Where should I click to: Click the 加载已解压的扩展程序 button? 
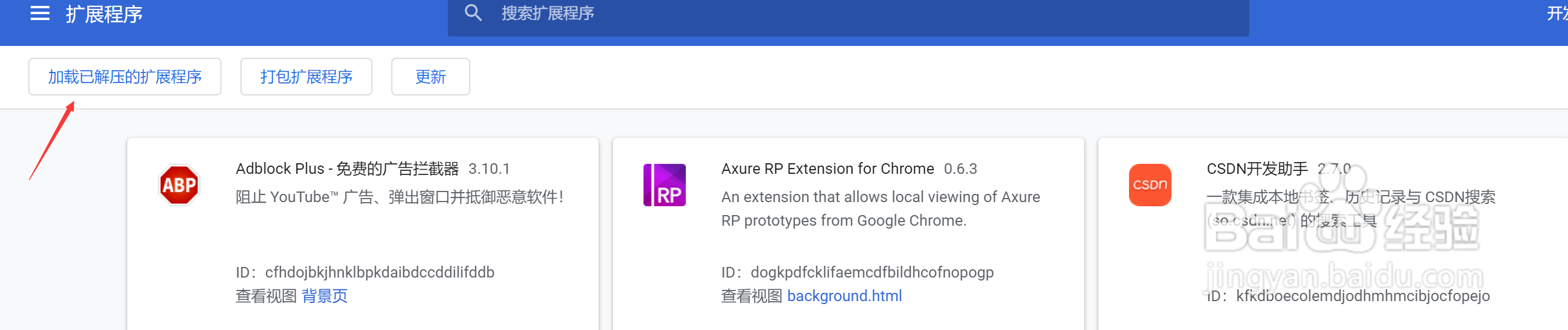click(x=125, y=77)
